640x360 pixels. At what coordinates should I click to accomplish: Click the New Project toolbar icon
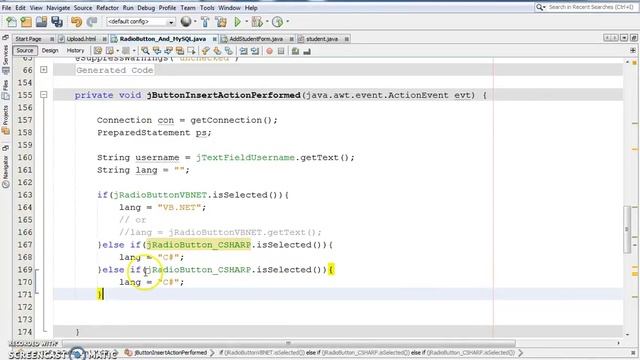point(26,22)
